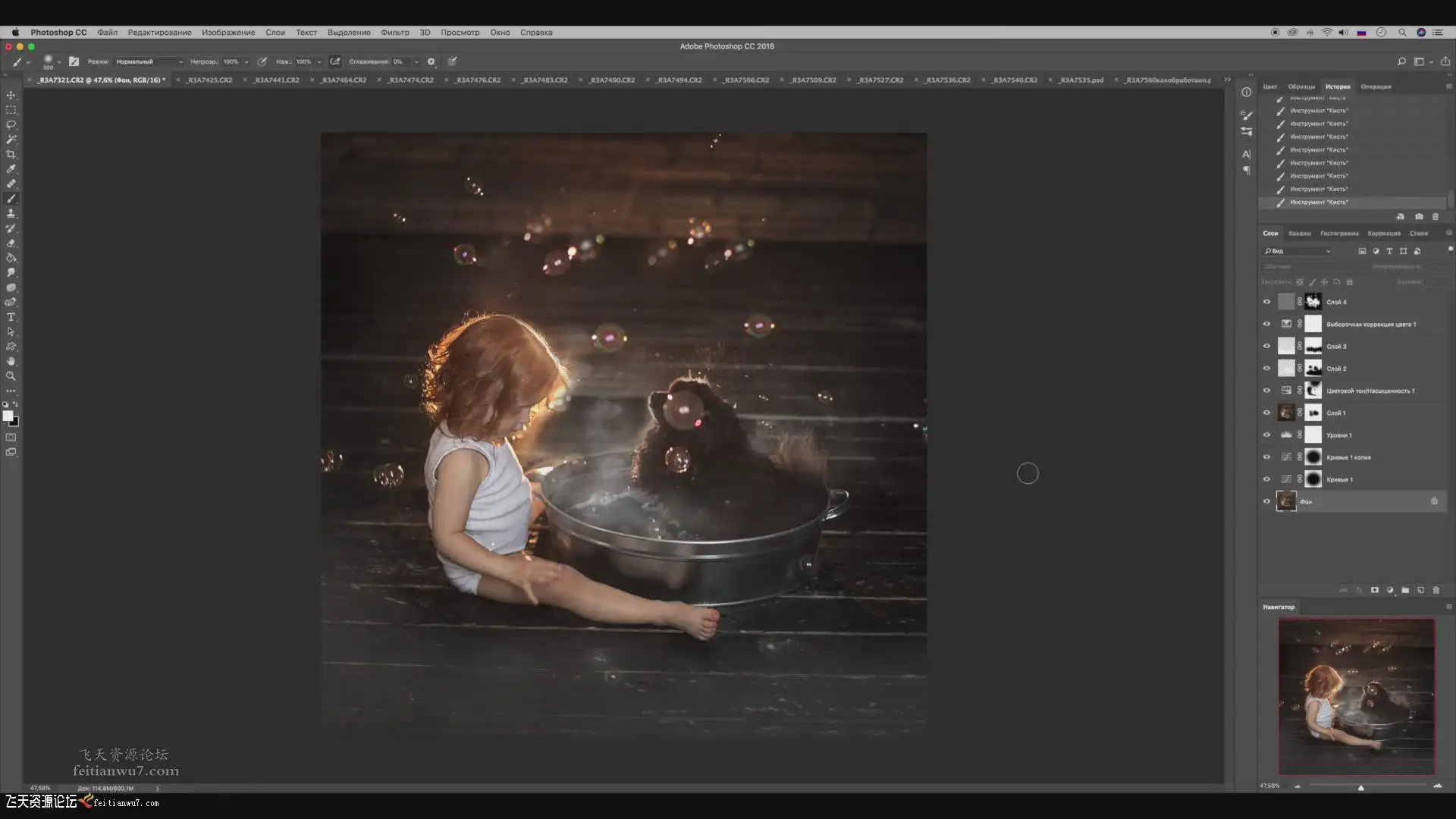Click Navigator preview thumbnail

coord(1357,696)
